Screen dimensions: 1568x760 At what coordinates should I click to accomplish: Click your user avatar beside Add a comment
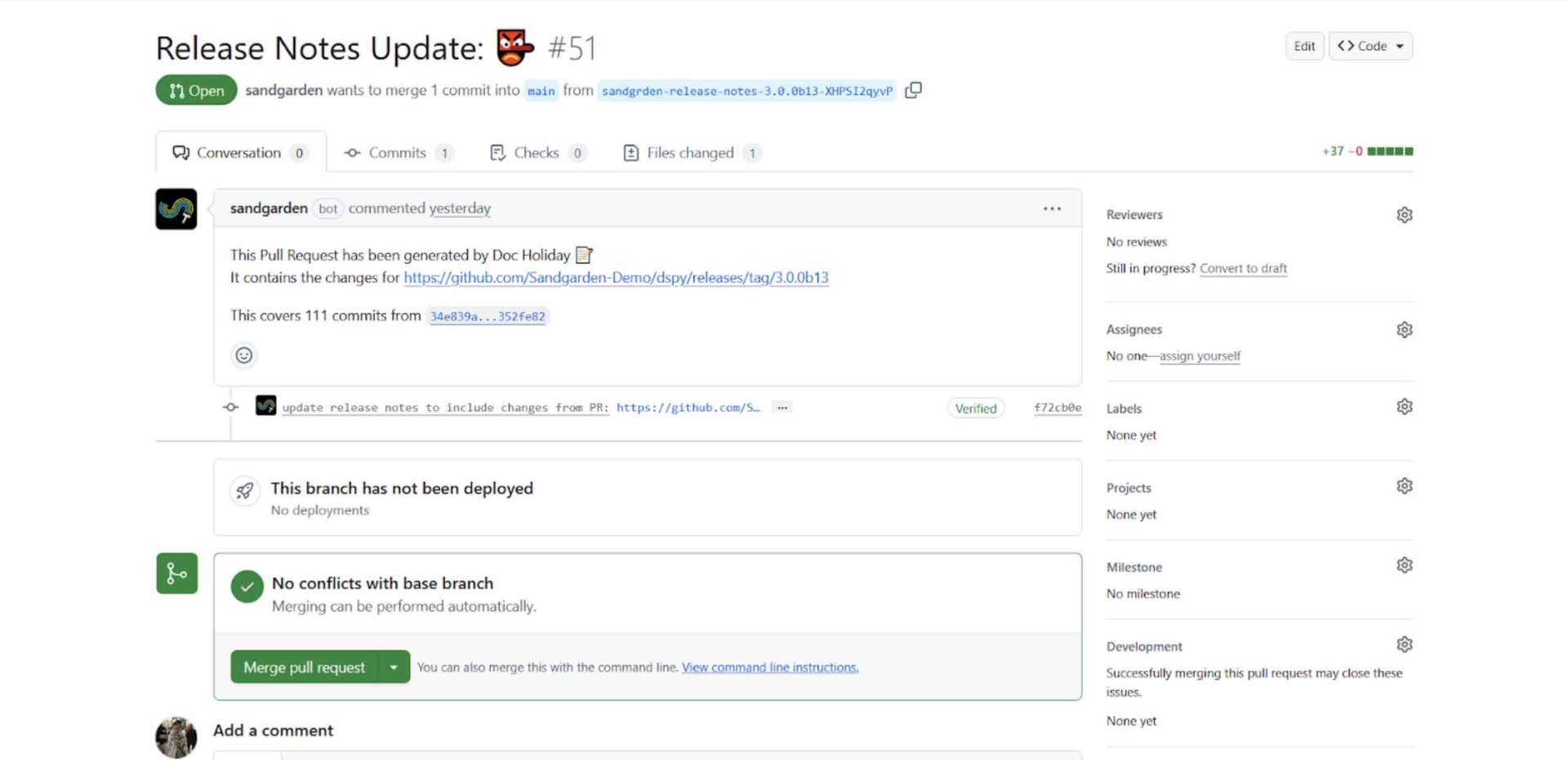pyautogui.click(x=176, y=737)
